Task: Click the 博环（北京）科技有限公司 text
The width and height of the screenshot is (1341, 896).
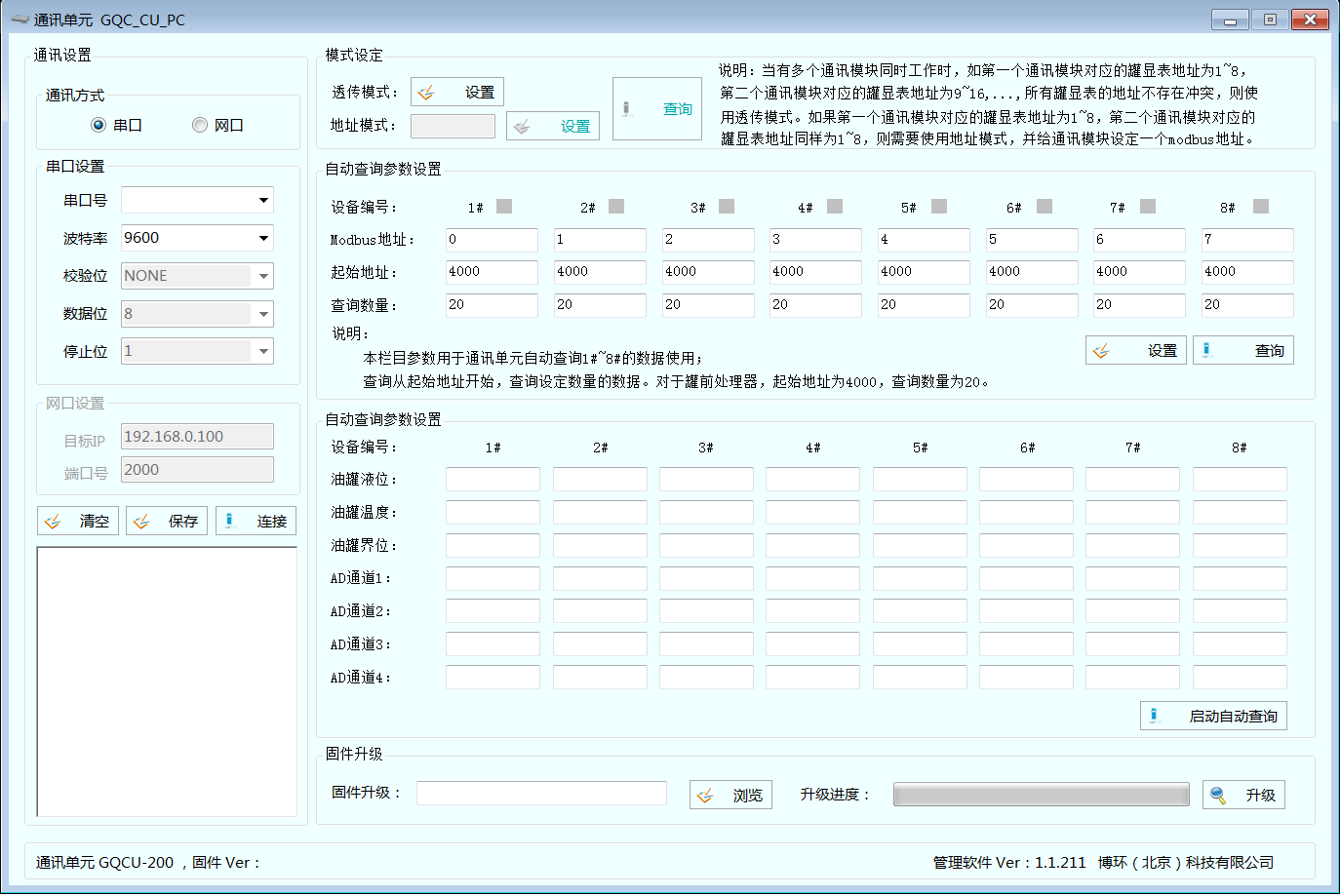Action: pyautogui.click(x=1186, y=863)
